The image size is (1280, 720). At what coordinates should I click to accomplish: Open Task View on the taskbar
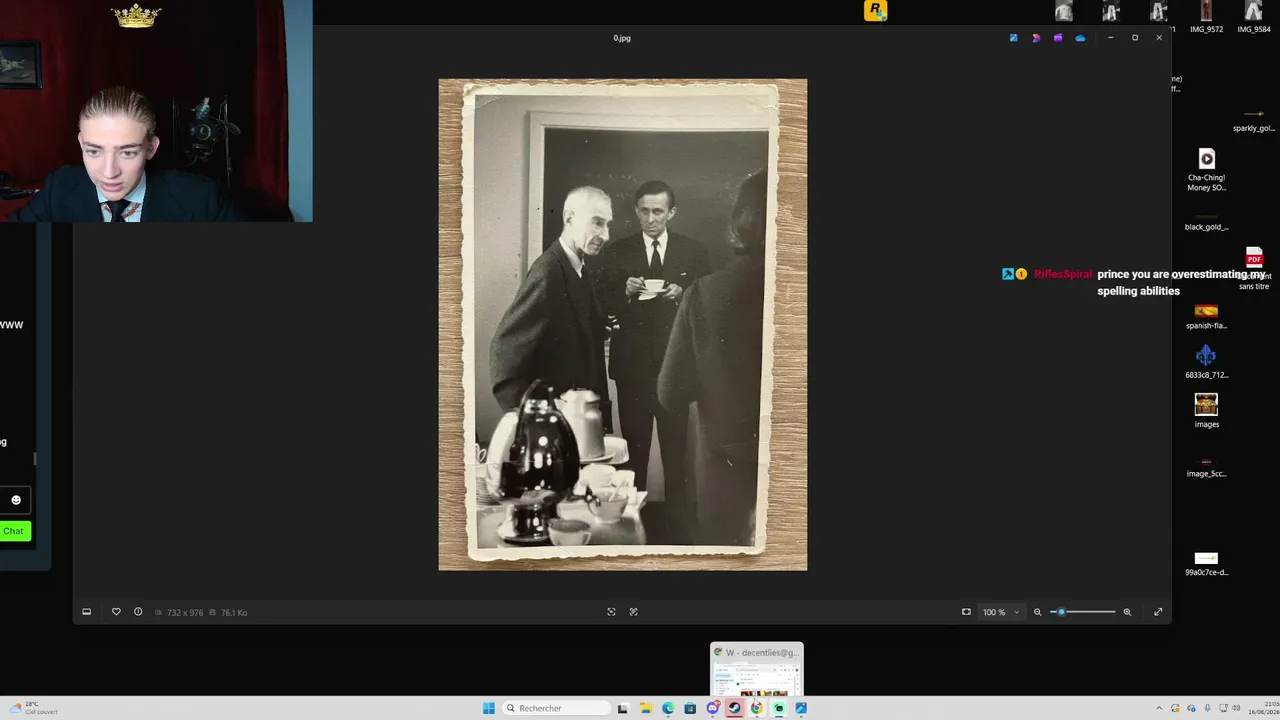coord(622,708)
